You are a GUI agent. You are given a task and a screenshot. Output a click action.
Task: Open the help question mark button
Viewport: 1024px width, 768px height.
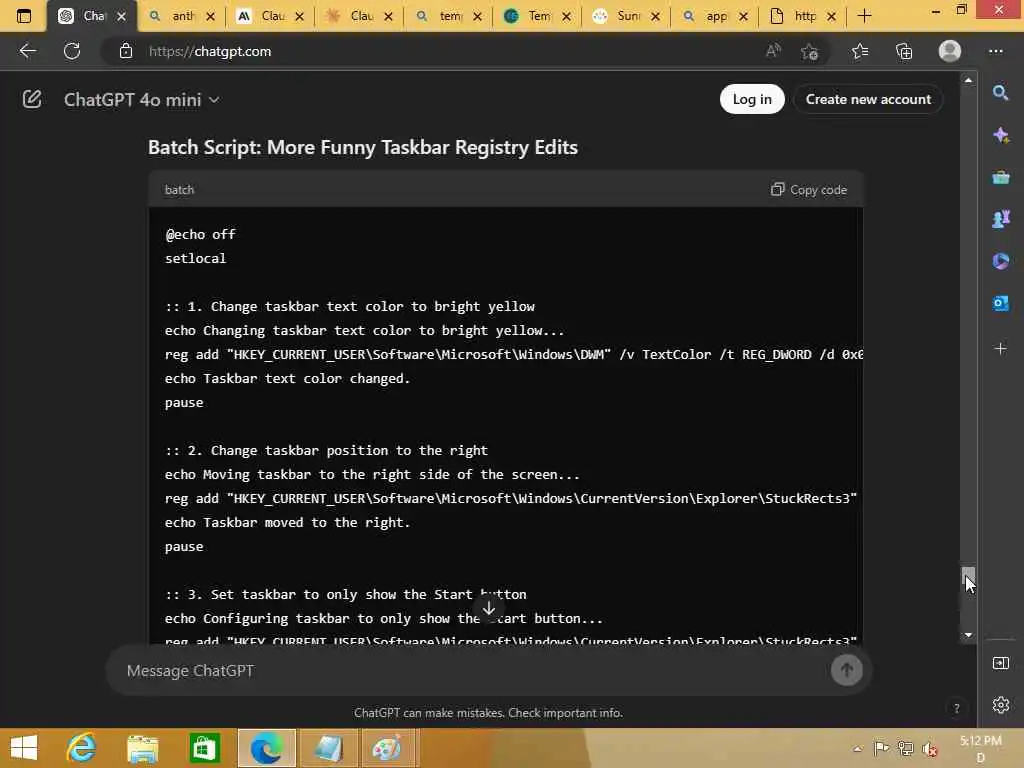pyautogui.click(x=957, y=709)
